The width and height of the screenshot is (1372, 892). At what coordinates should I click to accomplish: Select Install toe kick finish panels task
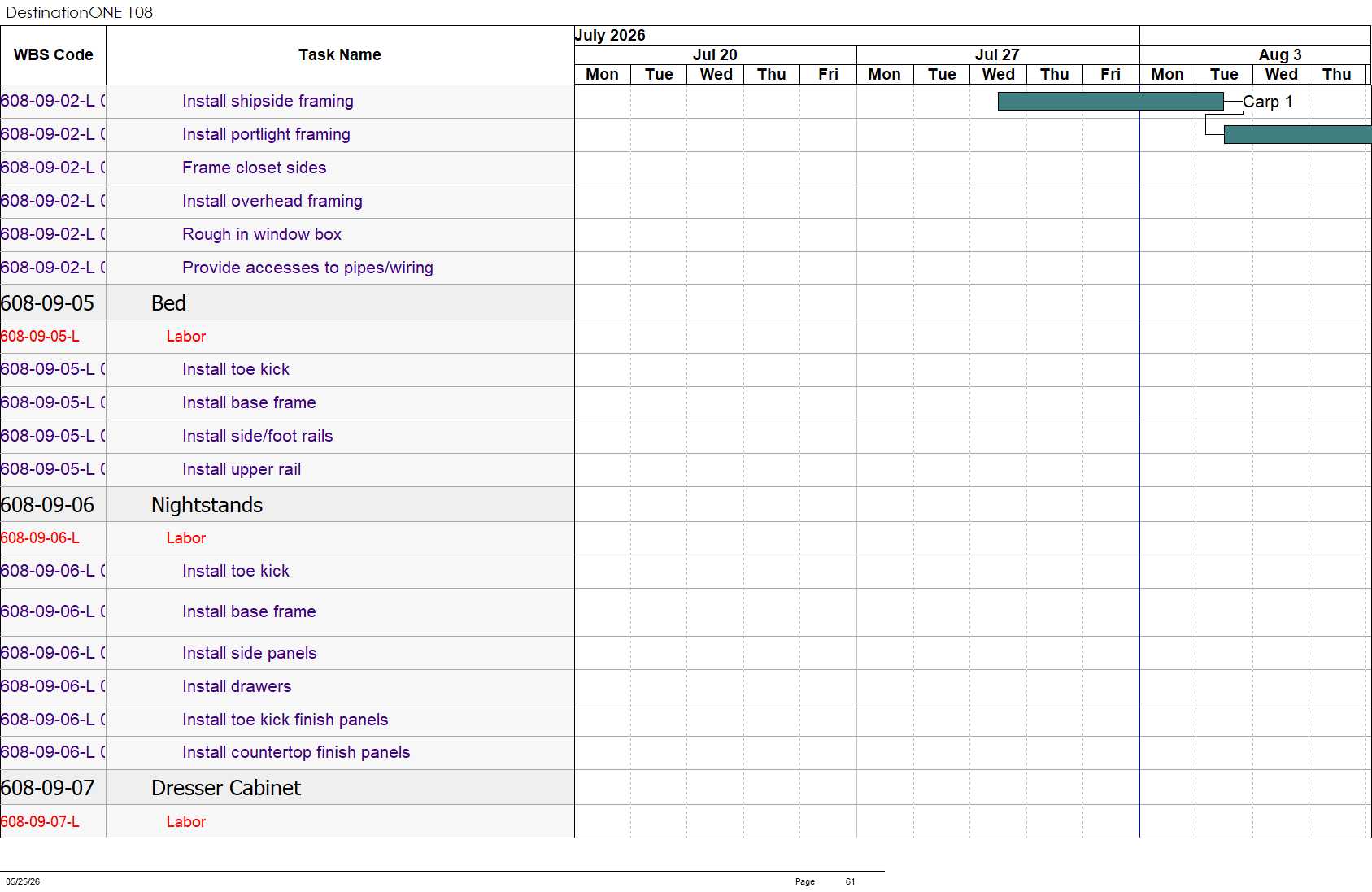click(285, 720)
